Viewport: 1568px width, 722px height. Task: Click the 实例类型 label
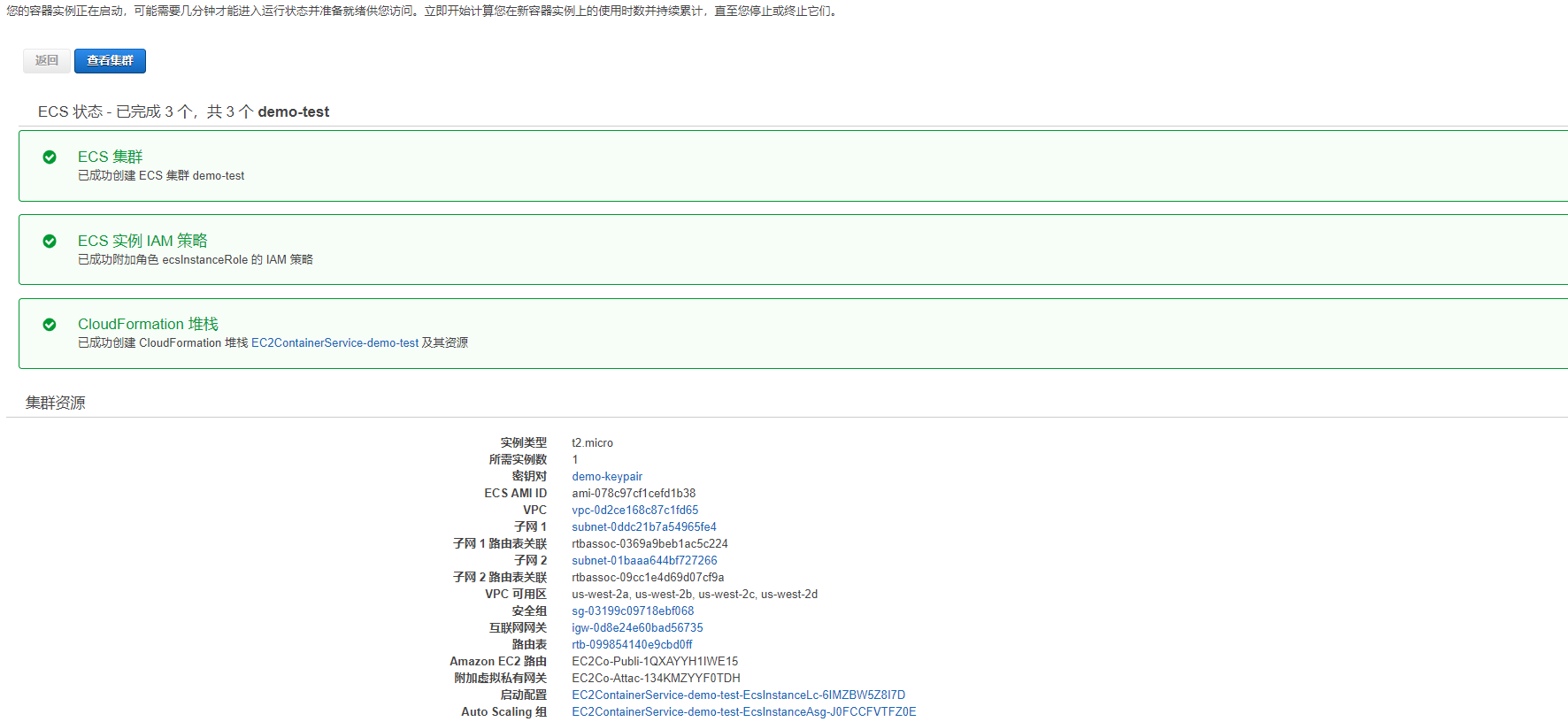(524, 442)
